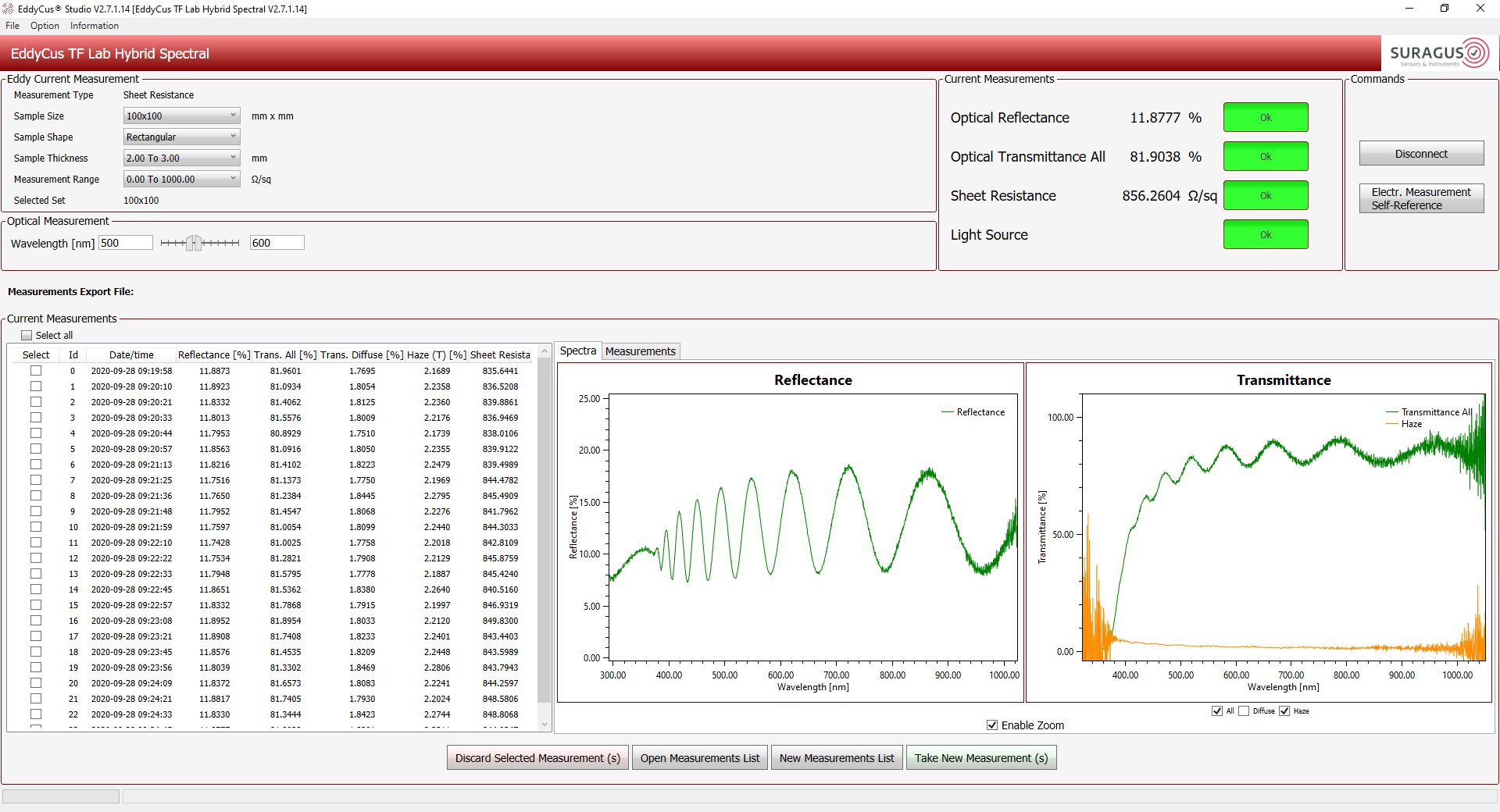Viewport: 1500px width, 812px height.
Task: Click the haze cell 2.2806
Action: [x=437, y=668]
